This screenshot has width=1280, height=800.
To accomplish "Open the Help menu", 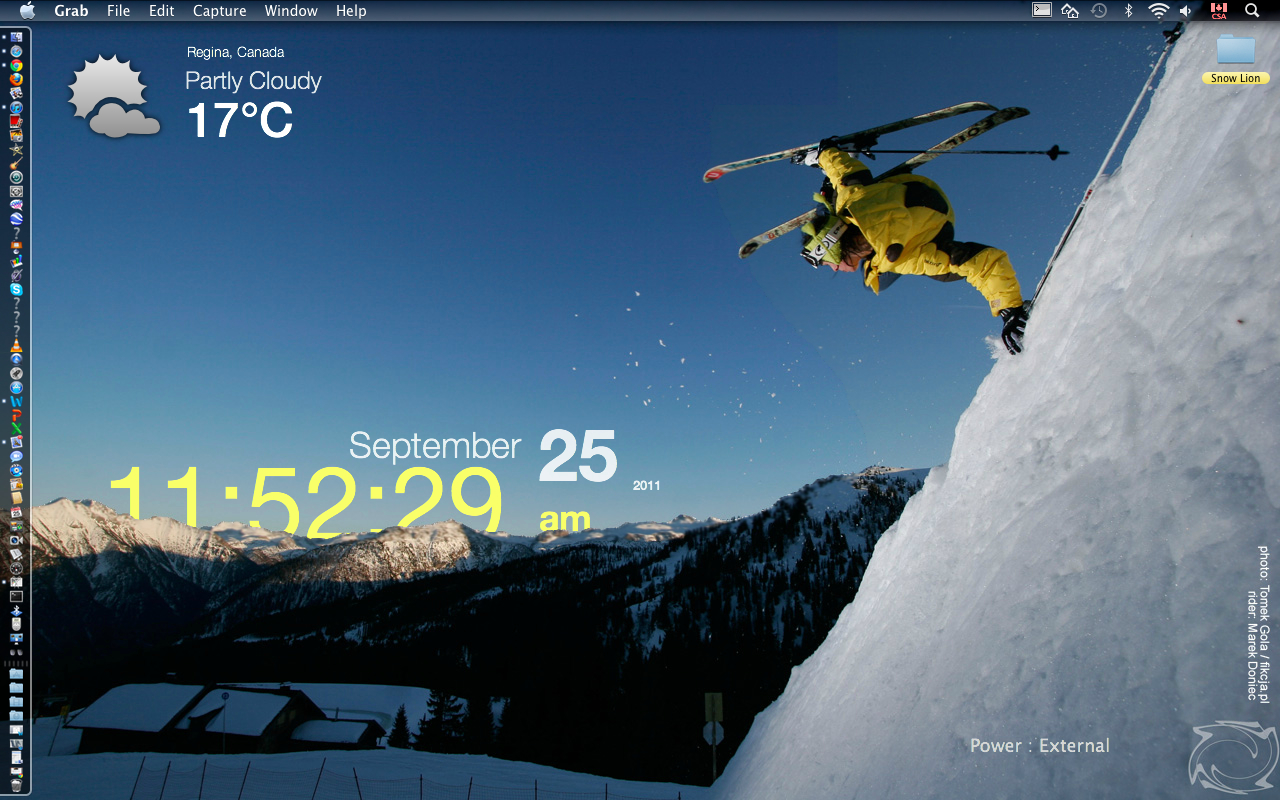I will [351, 11].
